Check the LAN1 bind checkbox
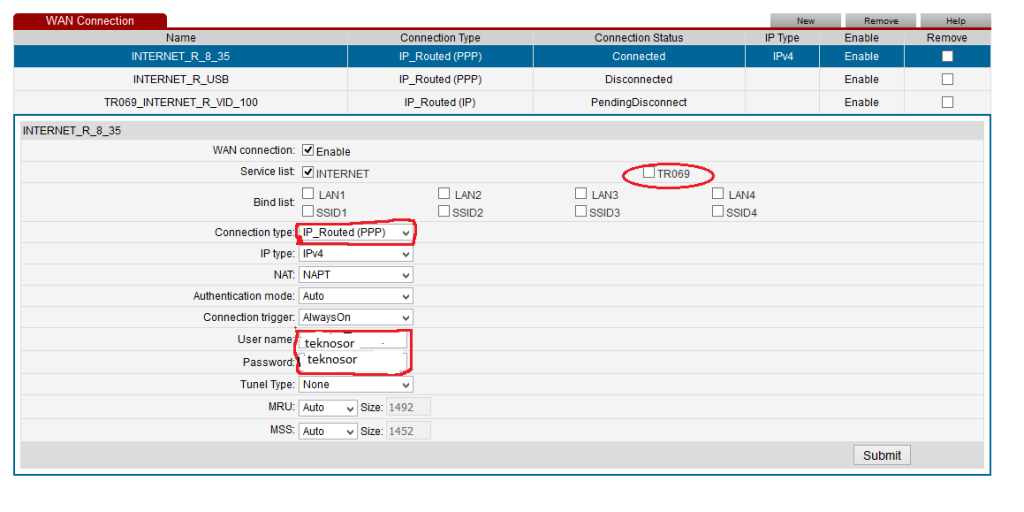 pyautogui.click(x=308, y=194)
